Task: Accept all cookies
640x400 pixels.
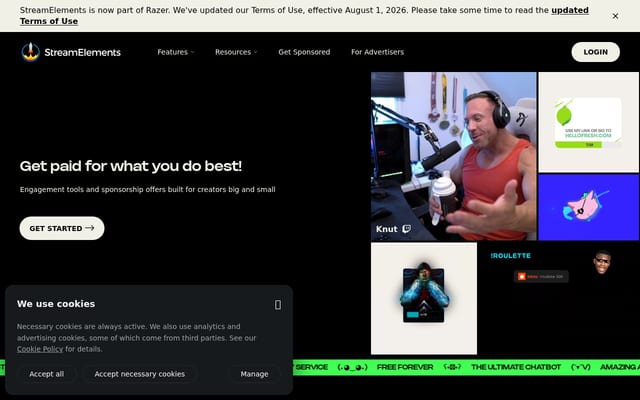Action: click(x=47, y=374)
